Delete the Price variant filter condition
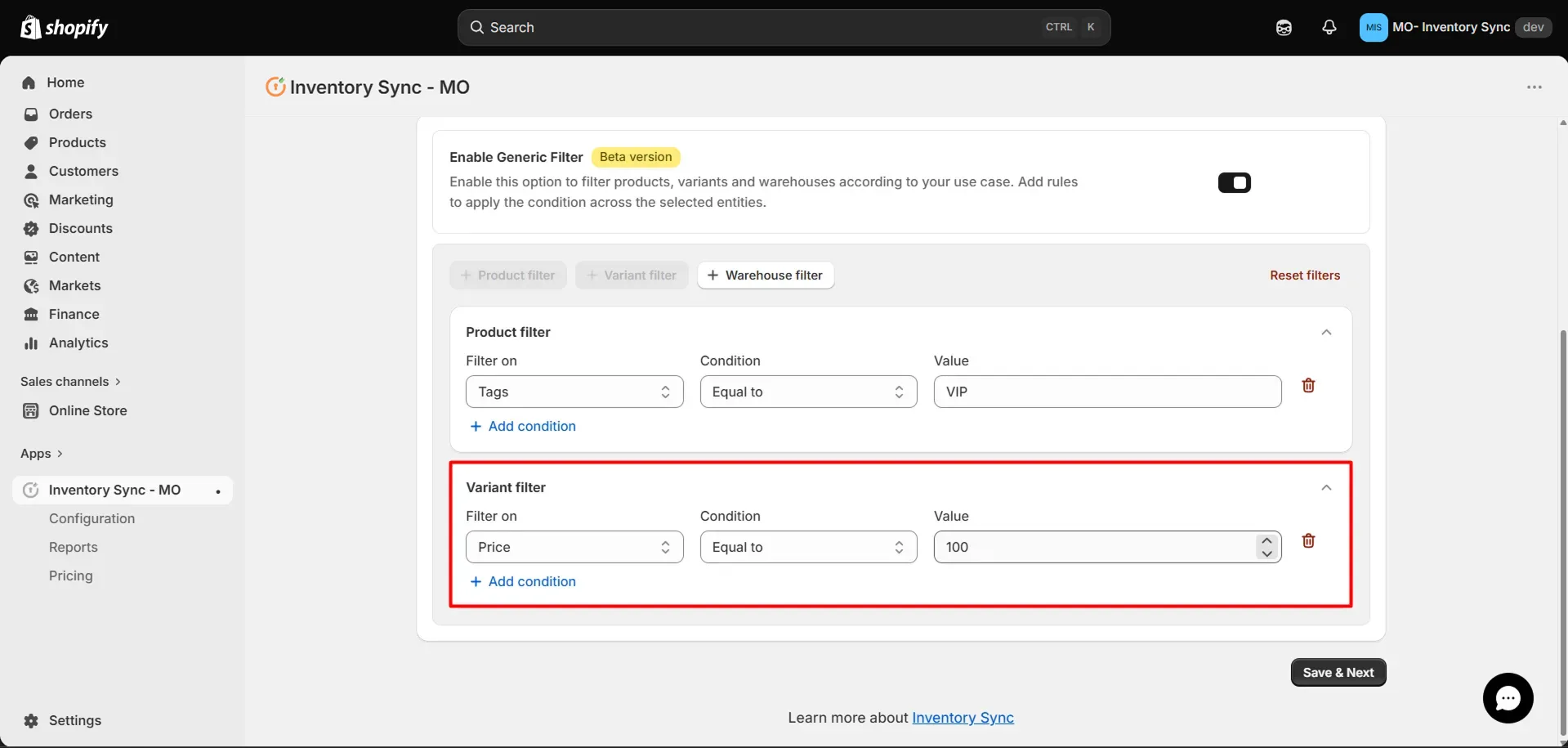1568x748 pixels. [x=1308, y=540]
